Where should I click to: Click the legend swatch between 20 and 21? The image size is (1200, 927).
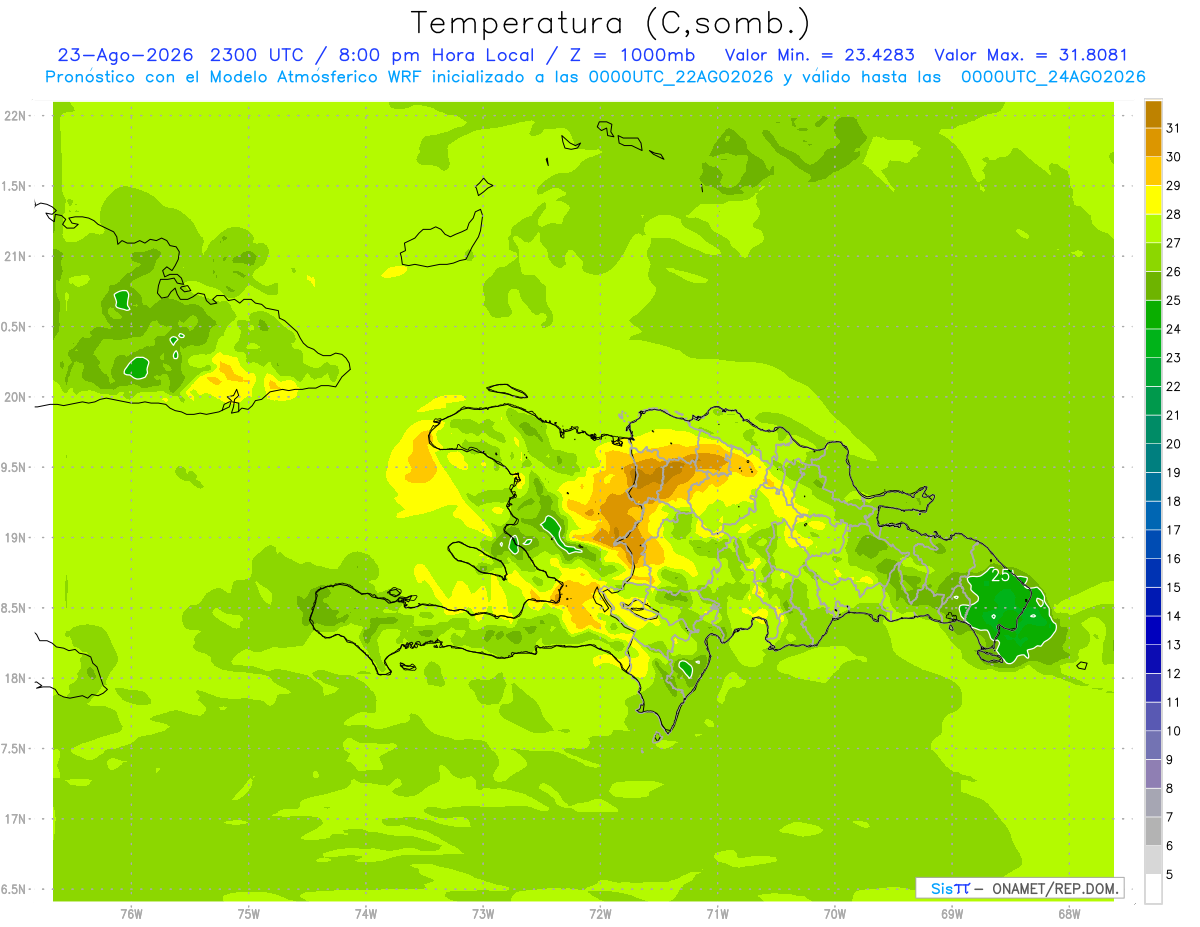pyautogui.click(x=1153, y=430)
